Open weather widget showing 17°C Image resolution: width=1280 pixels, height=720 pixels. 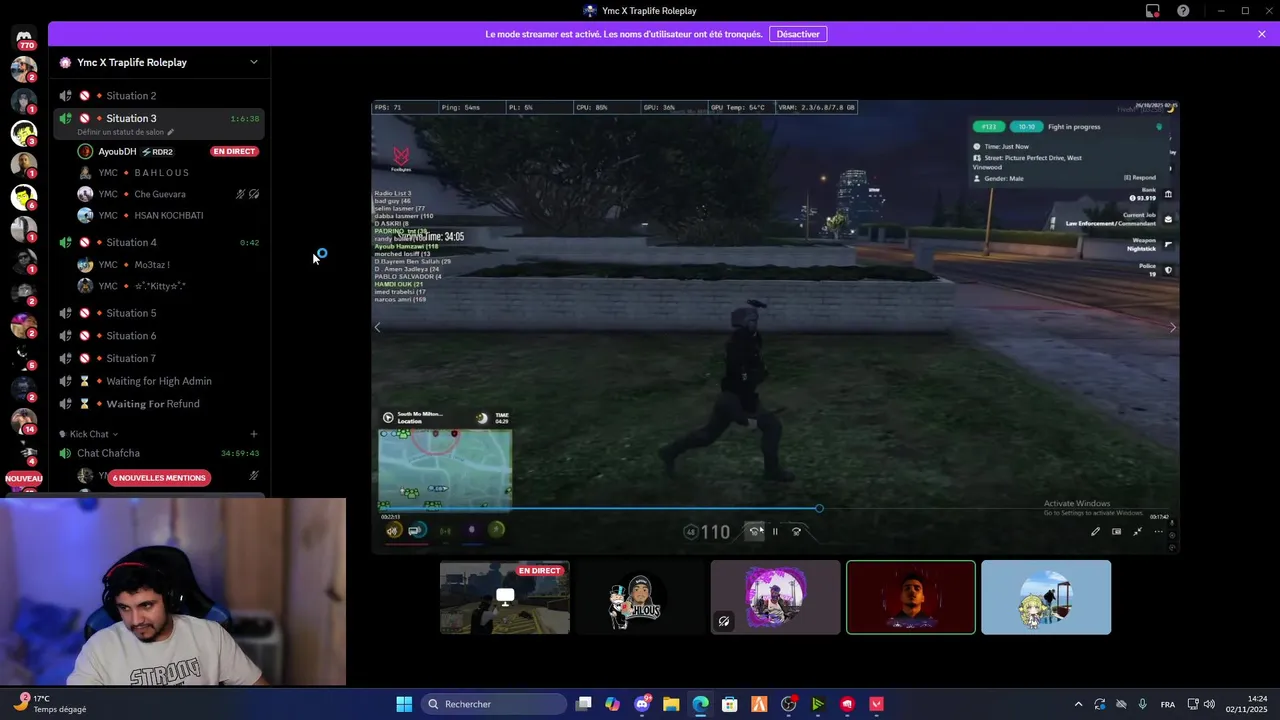50,704
